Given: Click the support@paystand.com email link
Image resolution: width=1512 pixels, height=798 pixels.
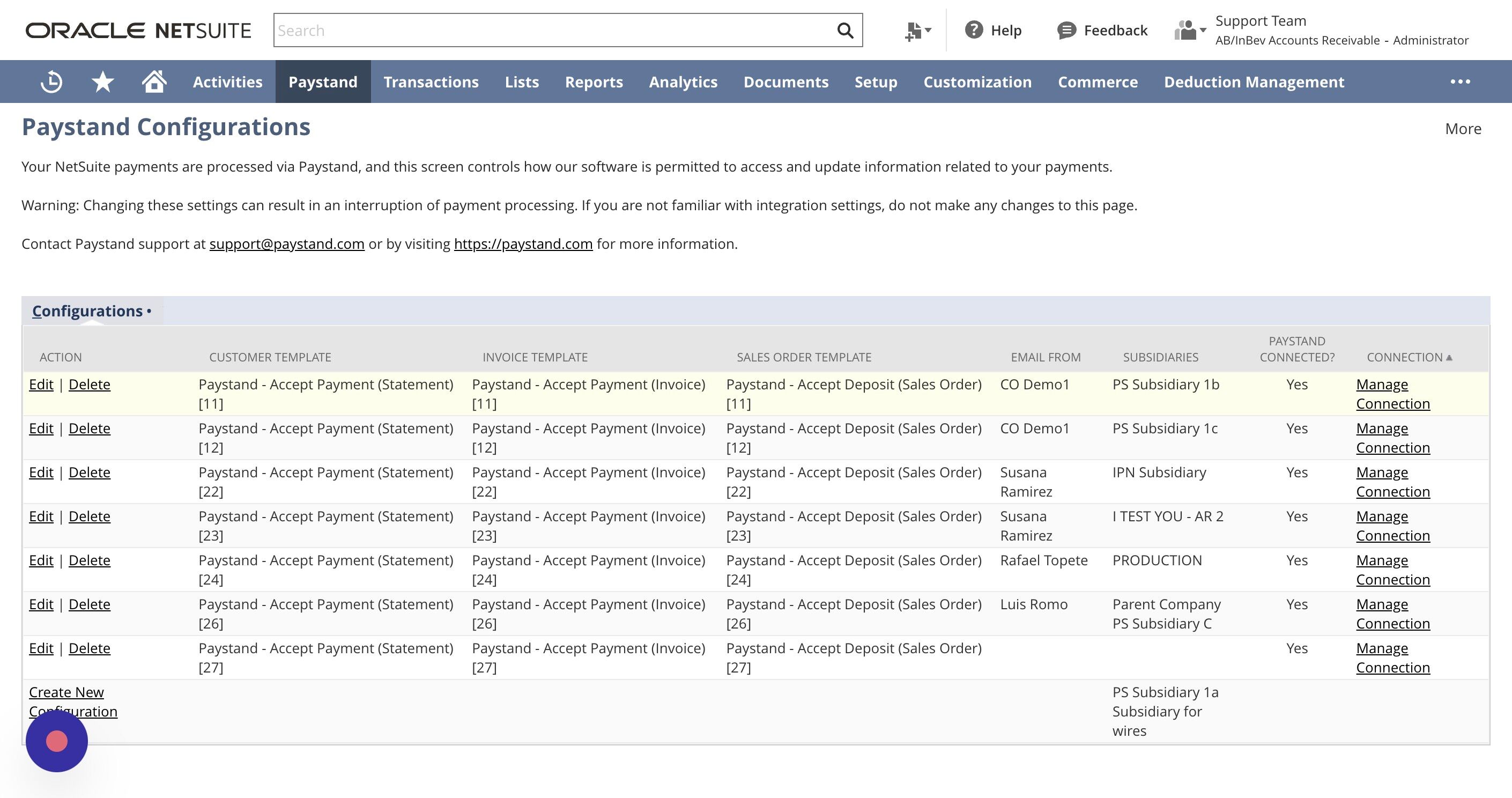Looking at the screenshot, I should point(287,243).
